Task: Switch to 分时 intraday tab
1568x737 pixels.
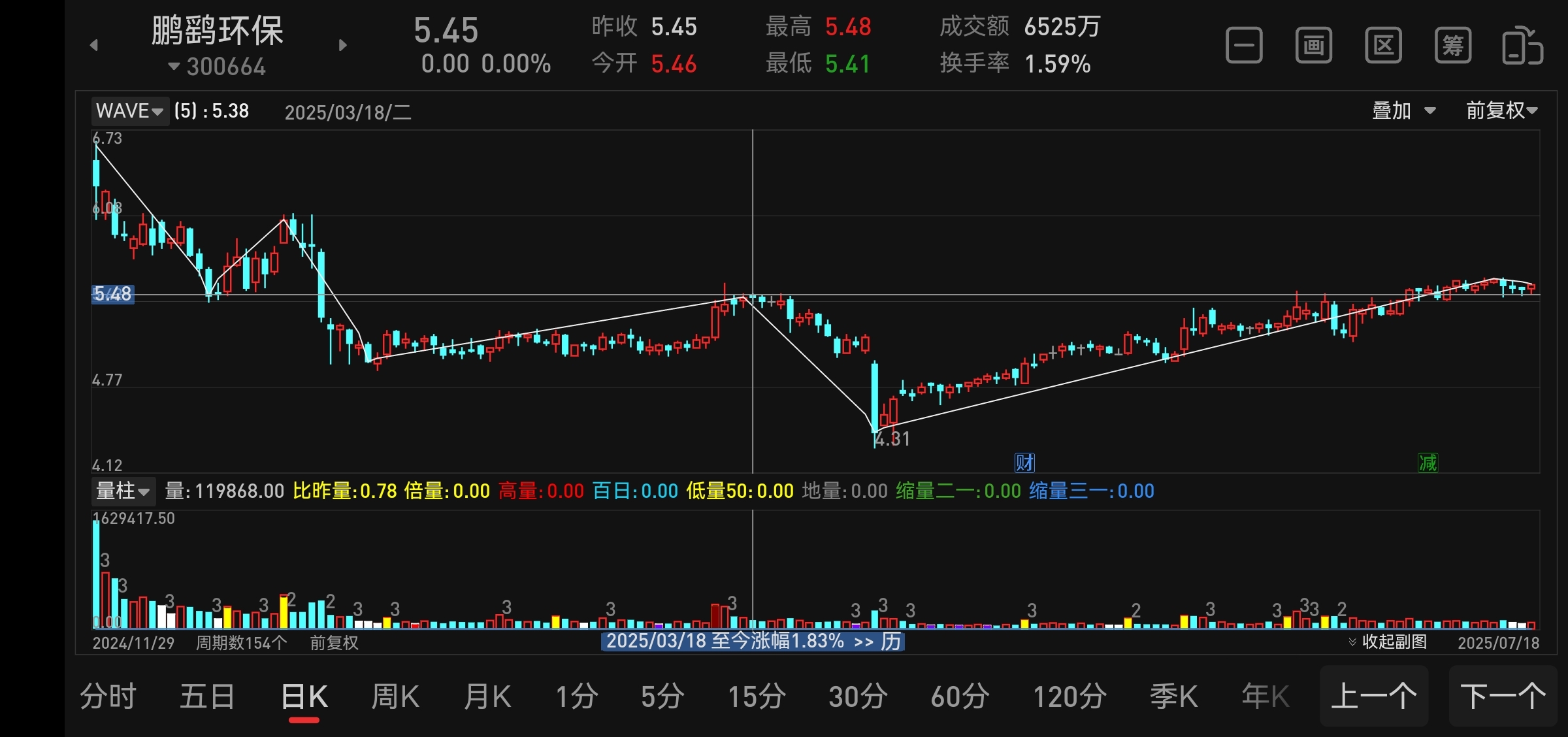Action: coord(108,696)
